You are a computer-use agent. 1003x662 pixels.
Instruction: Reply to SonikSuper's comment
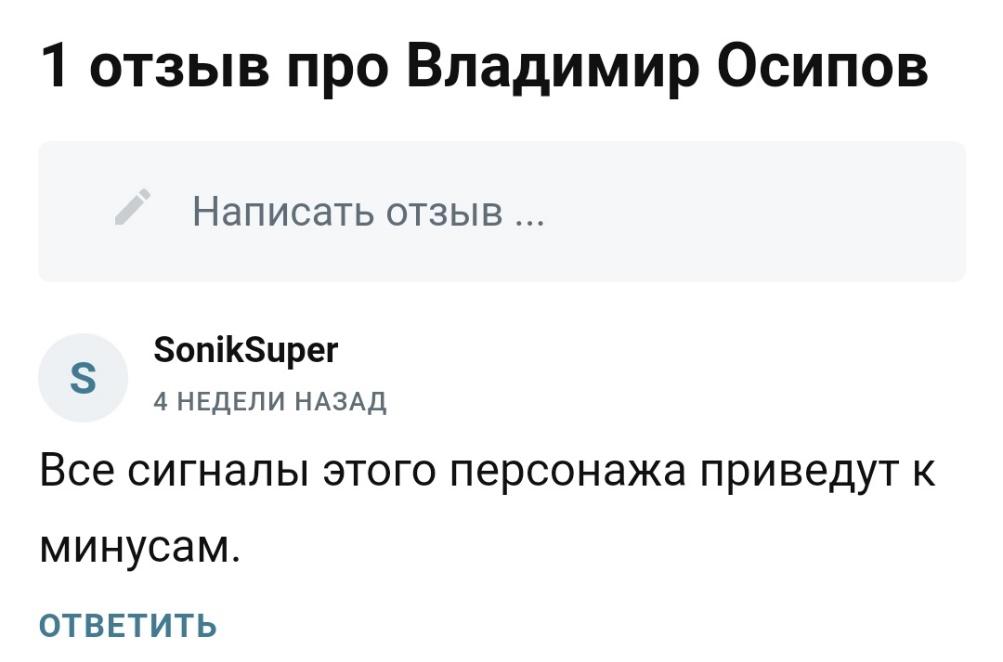coord(127,625)
